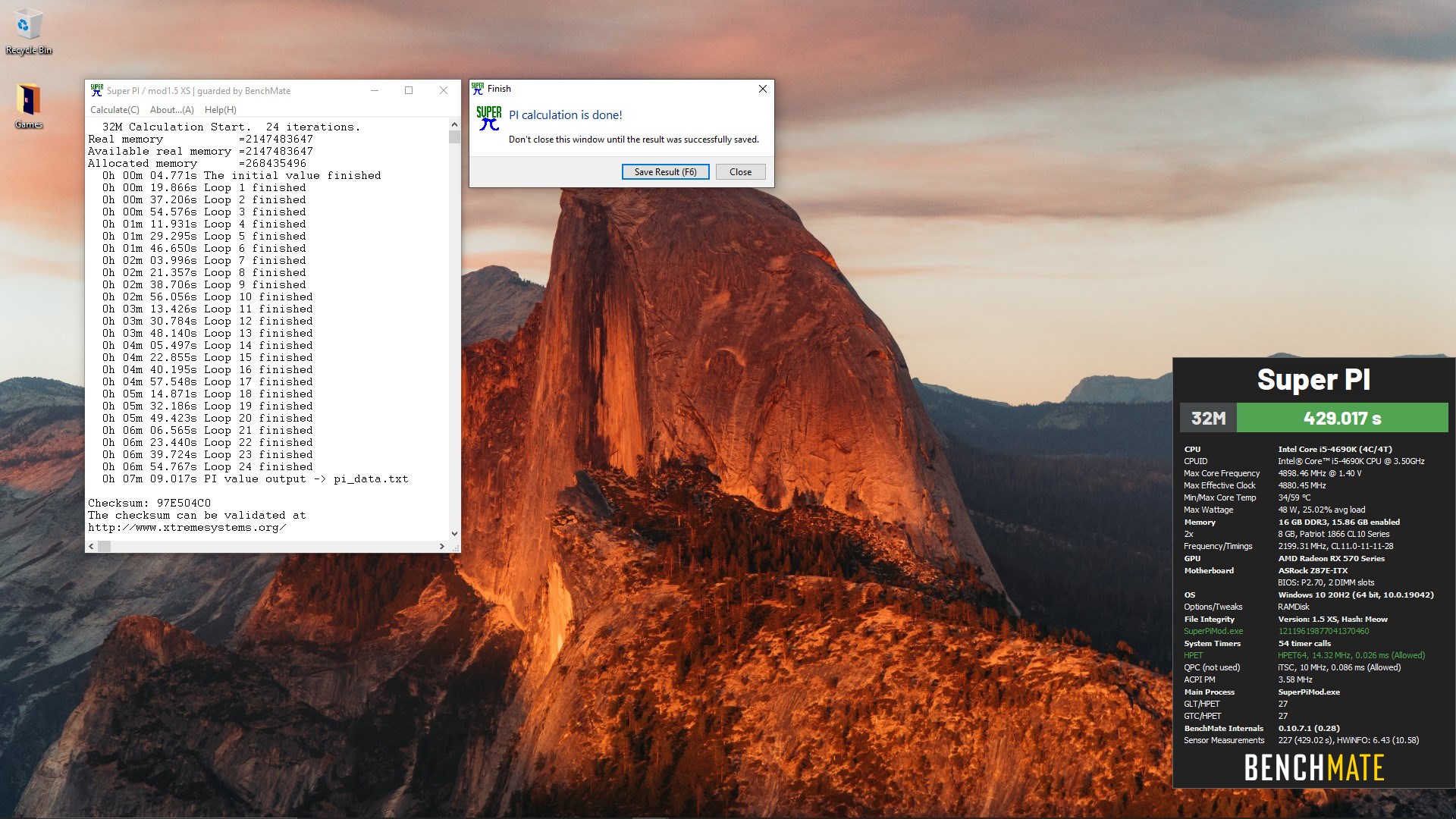This screenshot has width=1456, height=819.
Task: Maximize the Super PI window
Action: click(409, 90)
